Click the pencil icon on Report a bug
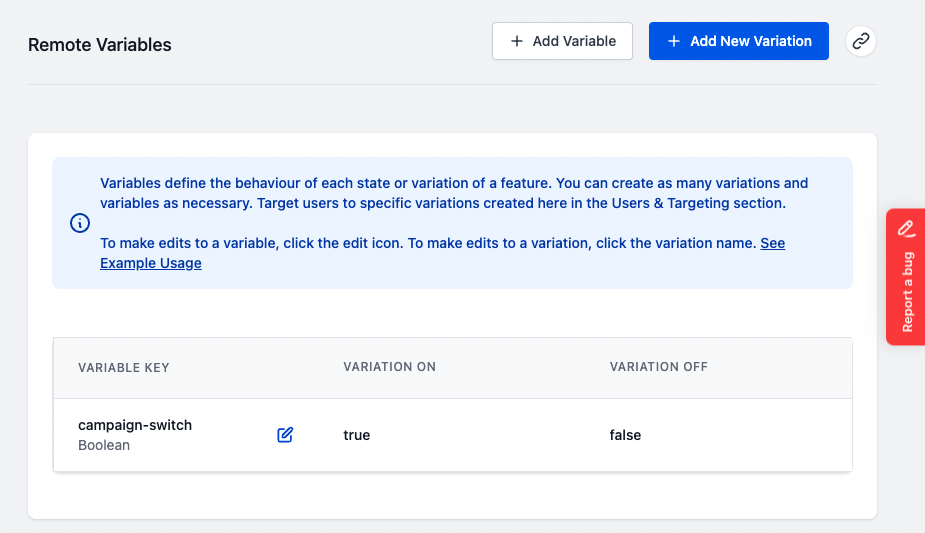Screen dimensions: 925x533 (906, 228)
